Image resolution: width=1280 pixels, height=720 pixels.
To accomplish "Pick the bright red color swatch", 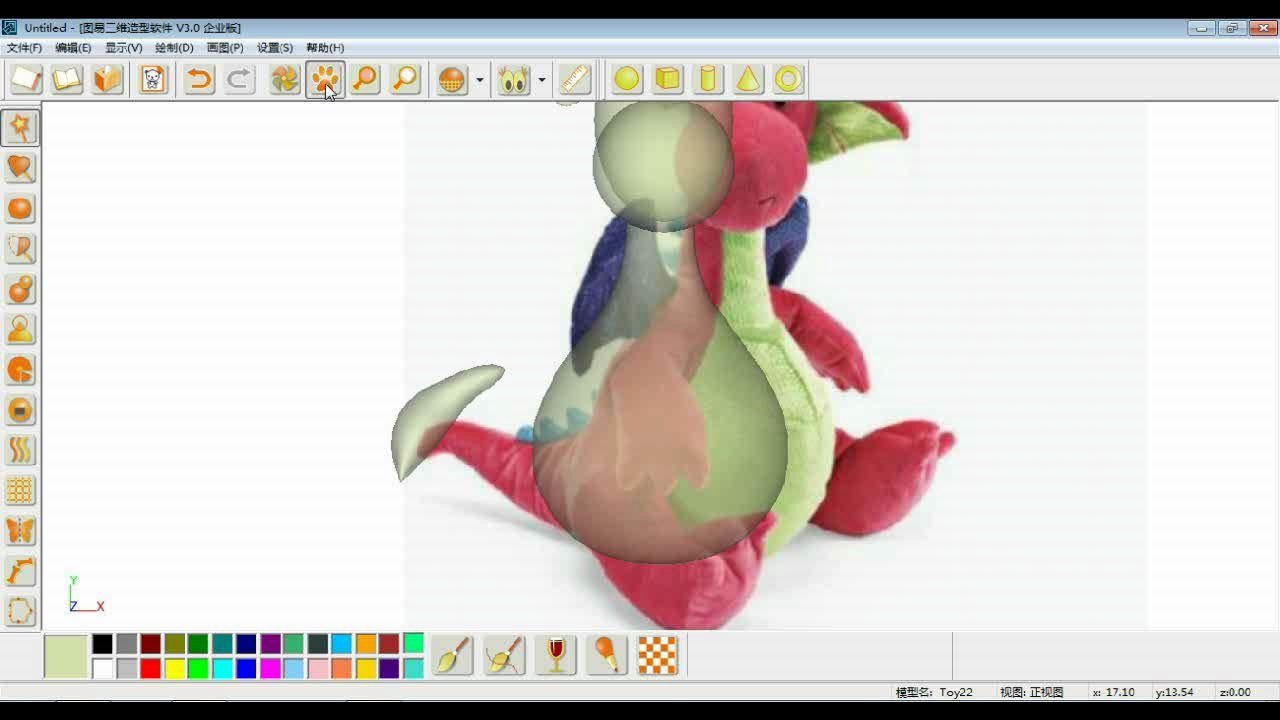I will pos(150,668).
